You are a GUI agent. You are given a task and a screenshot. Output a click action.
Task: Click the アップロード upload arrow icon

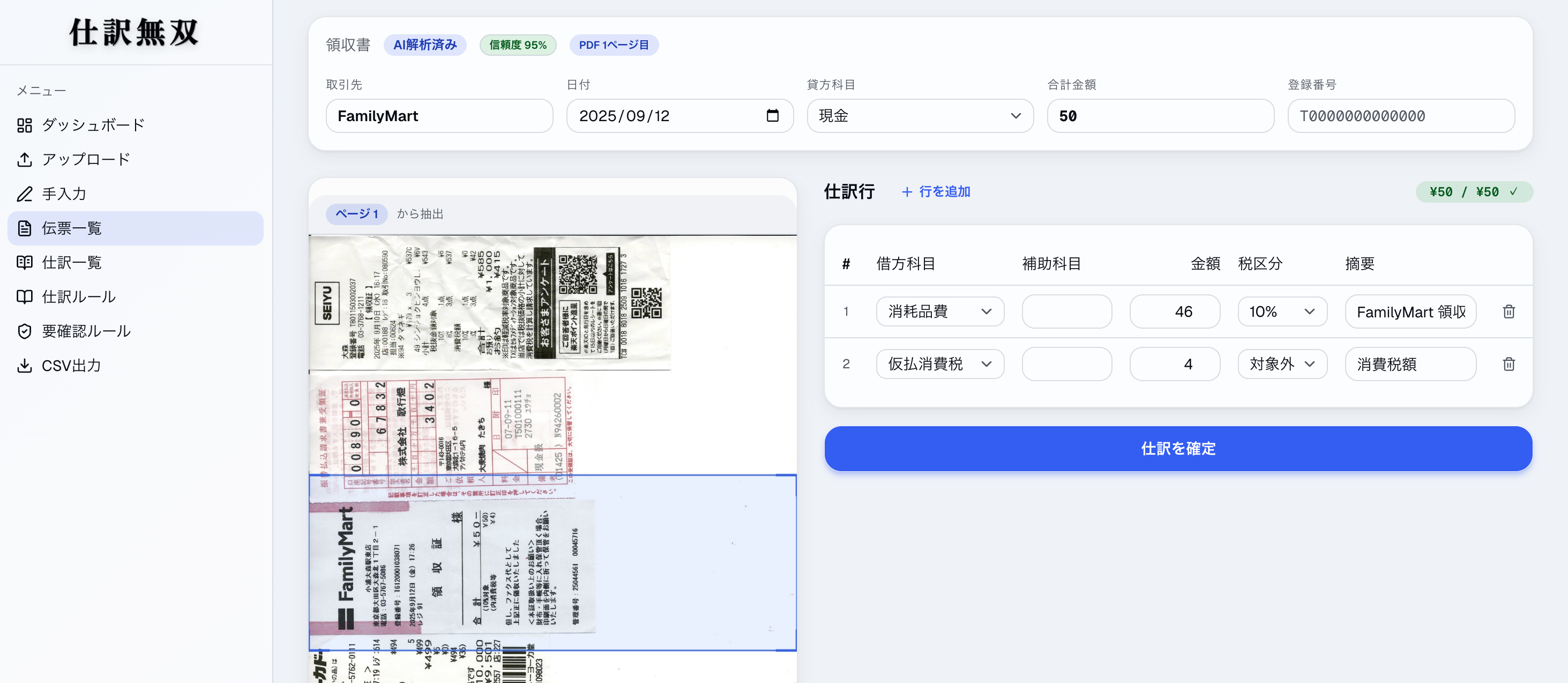(24, 159)
